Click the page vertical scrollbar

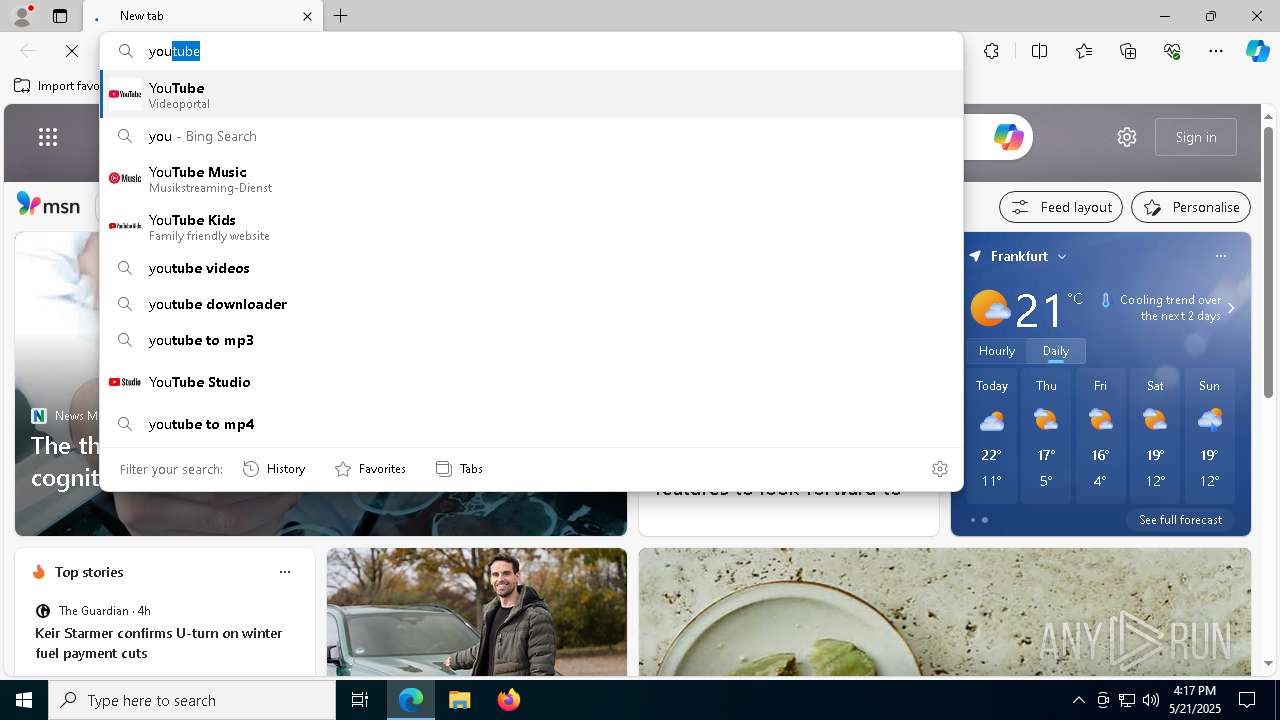1269,262
